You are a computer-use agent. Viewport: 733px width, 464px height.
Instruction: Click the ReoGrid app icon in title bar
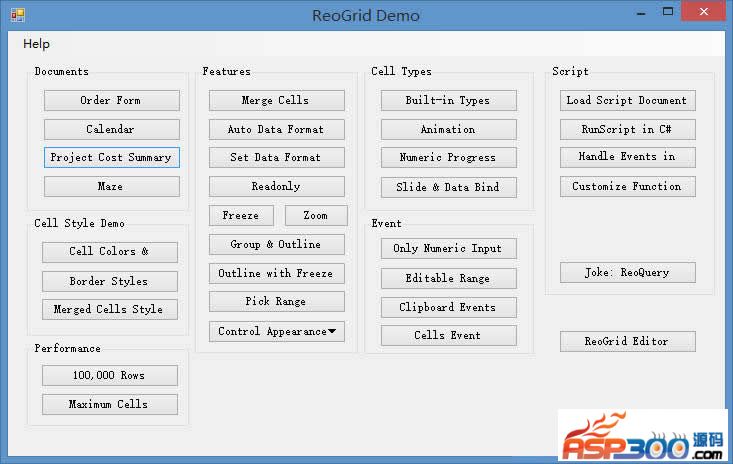(17, 15)
